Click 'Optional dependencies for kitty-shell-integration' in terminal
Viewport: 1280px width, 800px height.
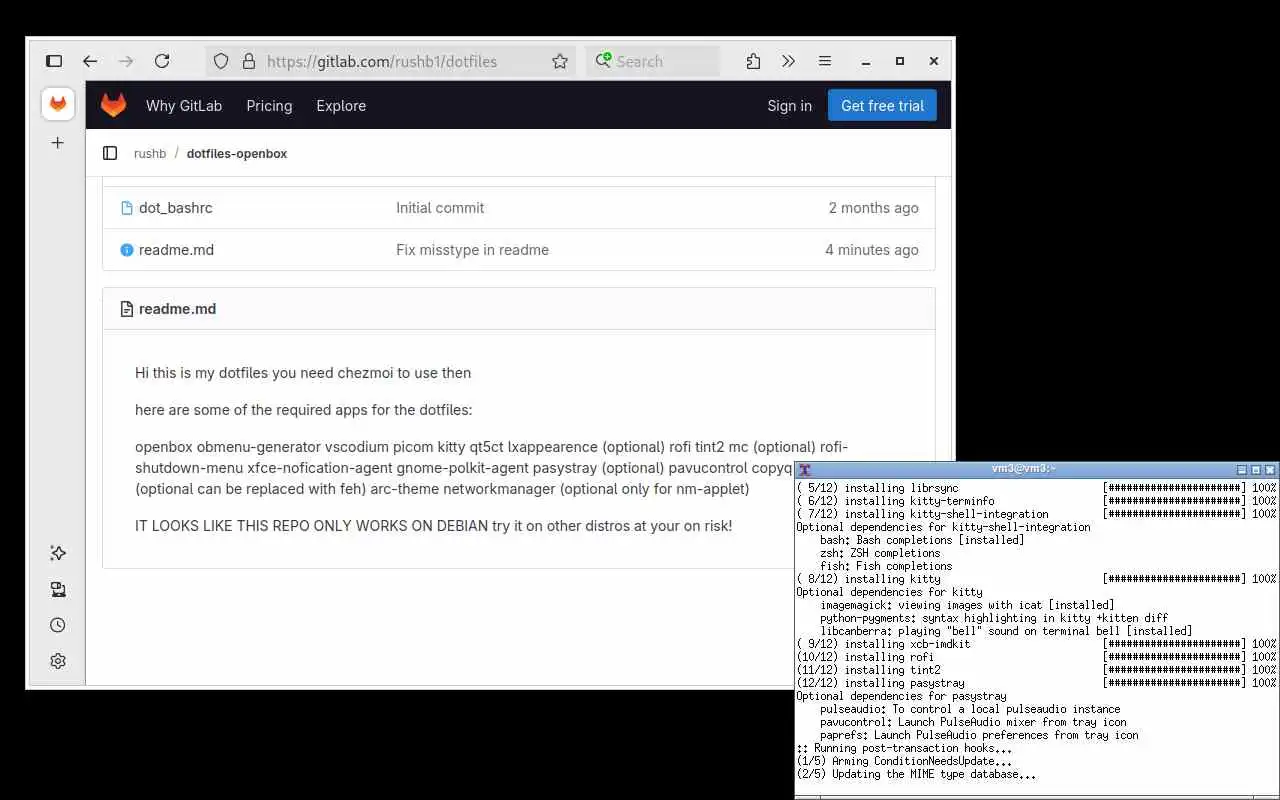(943, 527)
